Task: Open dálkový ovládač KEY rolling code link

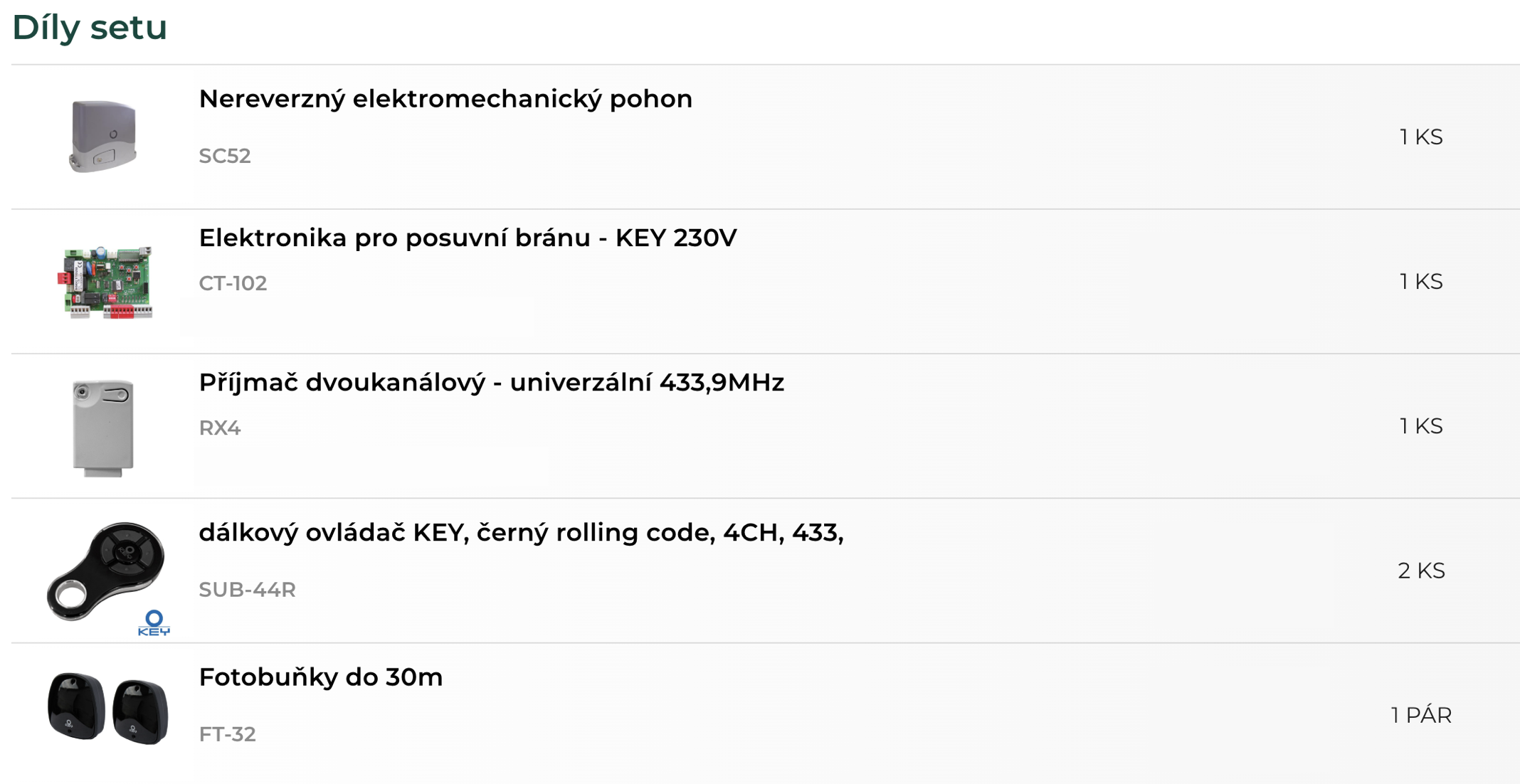Action: pyautogui.click(x=521, y=532)
